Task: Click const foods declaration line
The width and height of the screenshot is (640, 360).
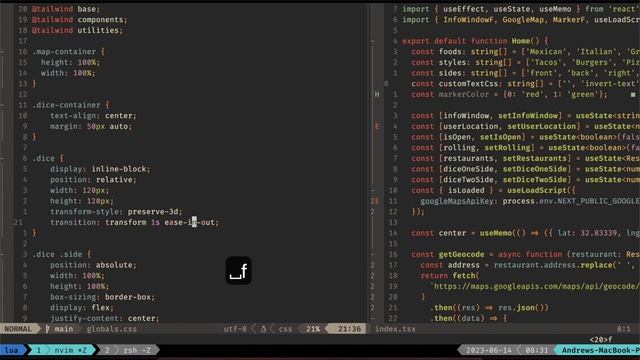Action: click(526, 52)
